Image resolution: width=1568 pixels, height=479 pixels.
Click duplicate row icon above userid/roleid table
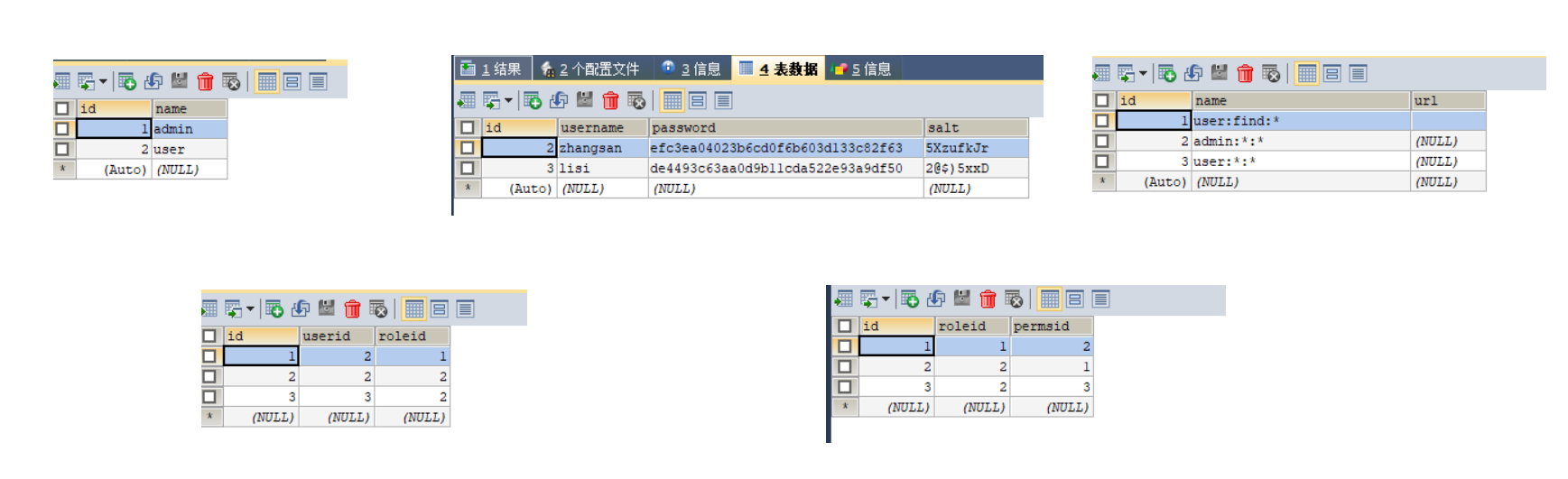[x=301, y=309]
